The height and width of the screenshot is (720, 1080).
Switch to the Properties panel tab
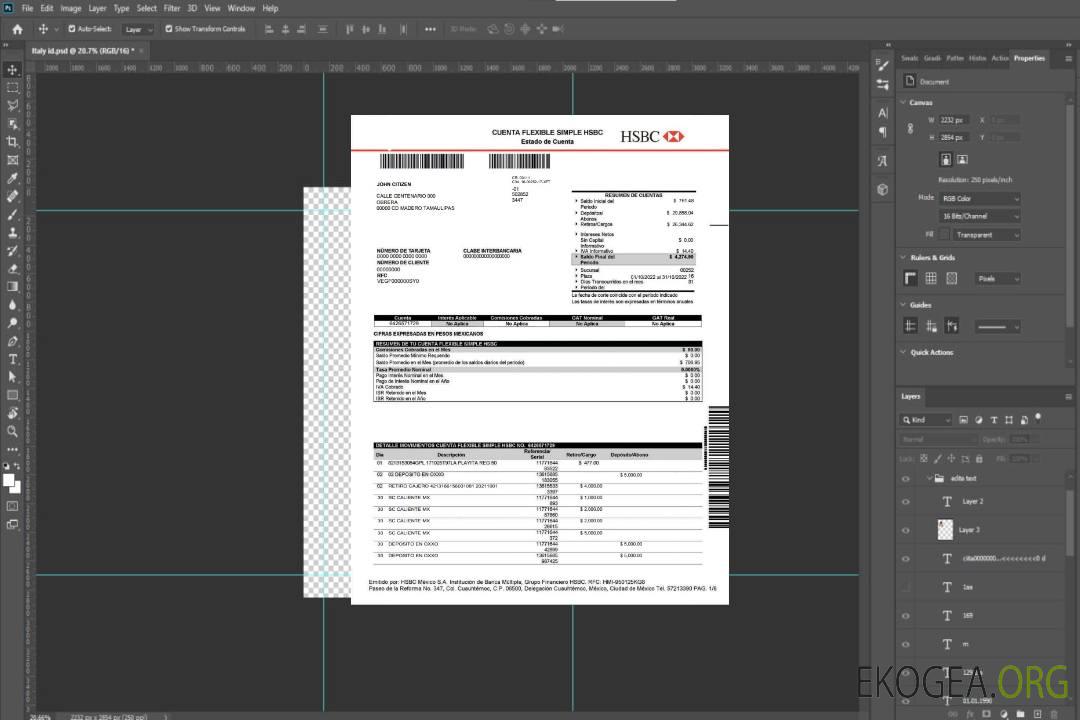coord(1029,59)
